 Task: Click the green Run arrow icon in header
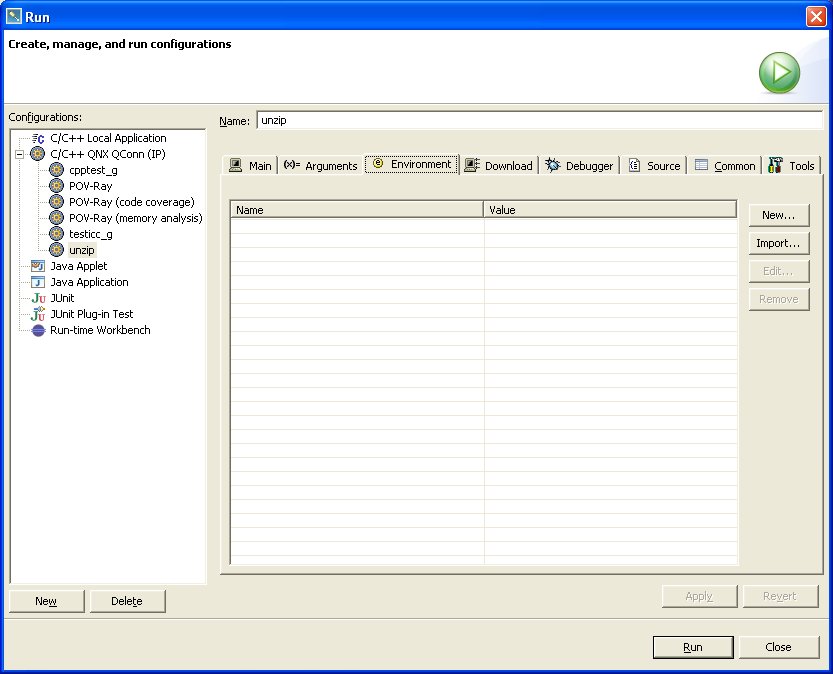(x=779, y=74)
